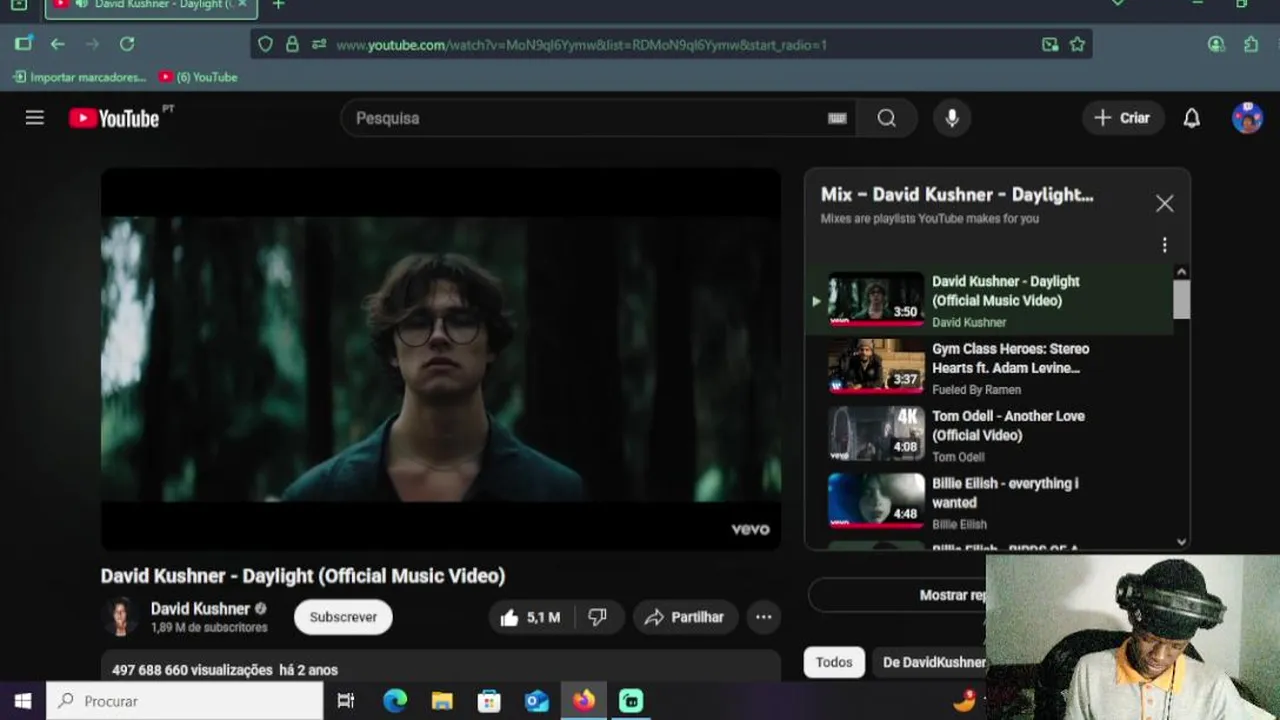The width and height of the screenshot is (1280, 720).
Task: Dislike the video with thumbs down
Action: pos(598,618)
